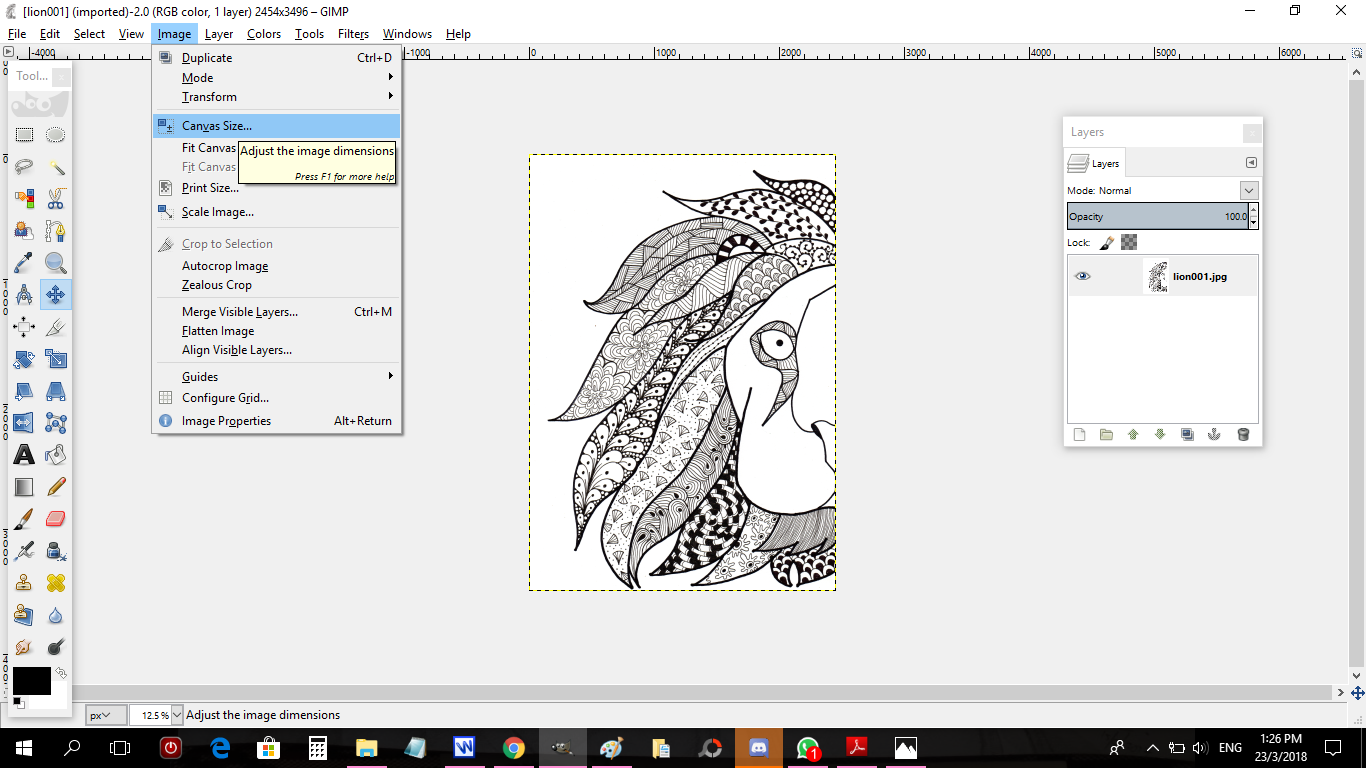This screenshot has height=768, width=1366.
Task: Select the Measure compass tool
Action: point(24,295)
